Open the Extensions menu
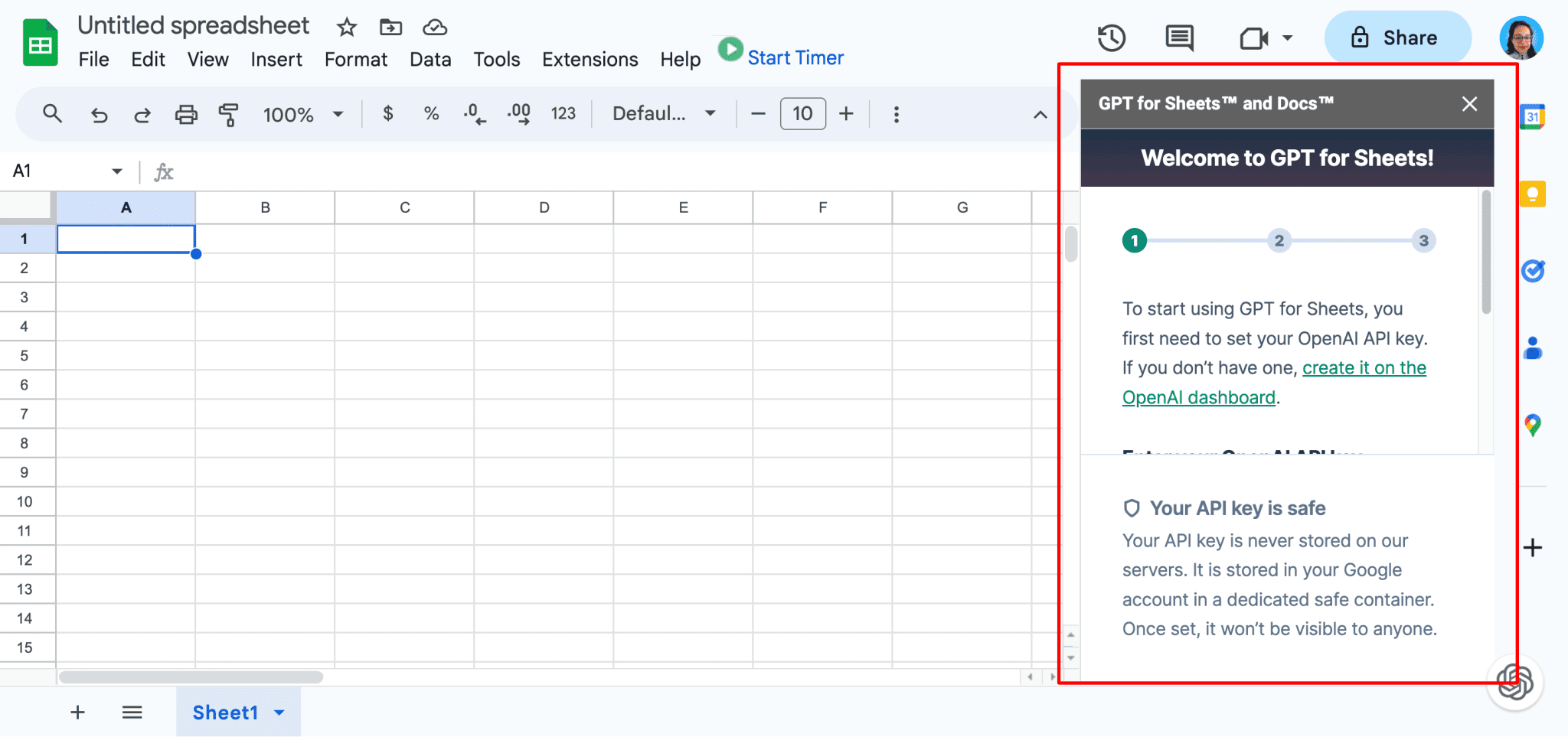Screen dimensions: 1568x737 (x=590, y=60)
